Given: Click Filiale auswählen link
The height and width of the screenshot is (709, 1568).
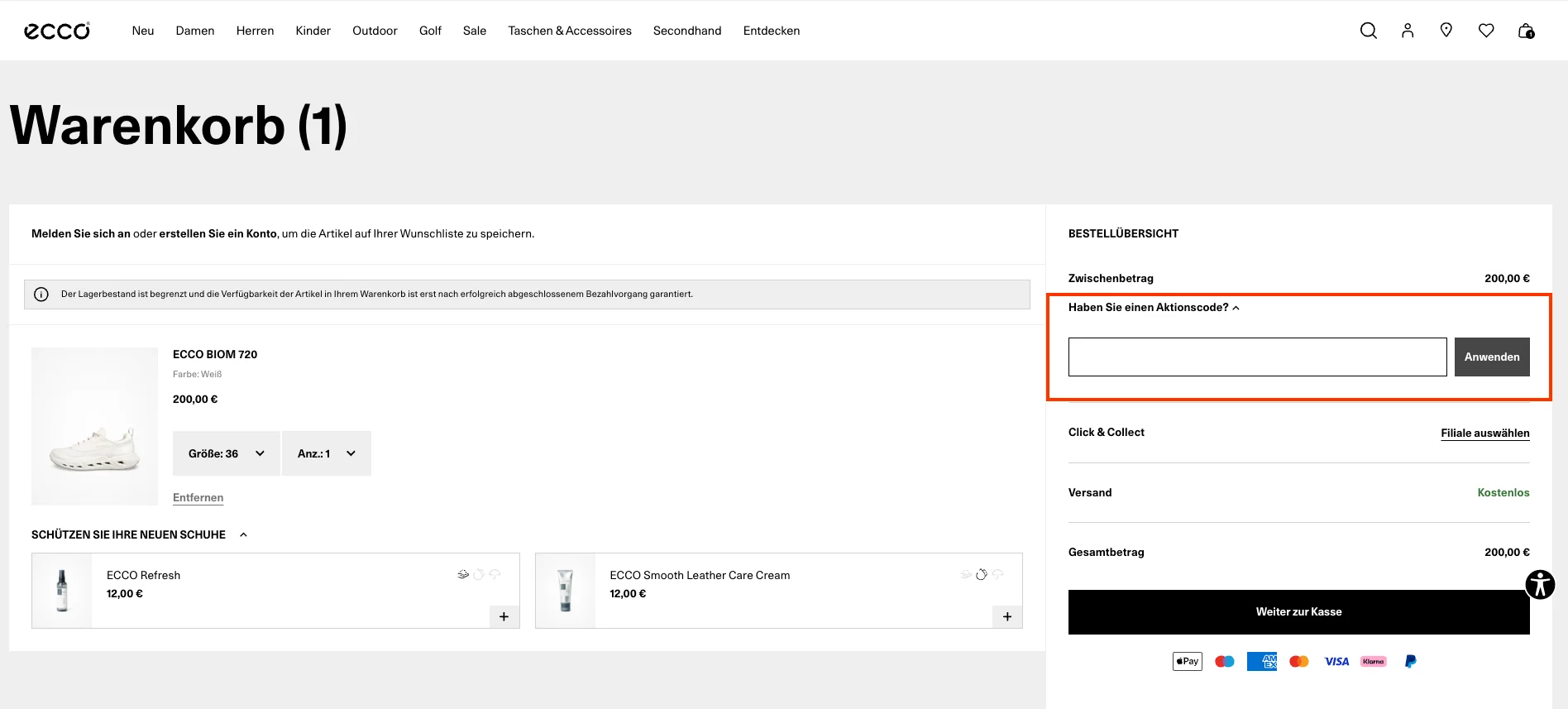Looking at the screenshot, I should tap(1485, 433).
